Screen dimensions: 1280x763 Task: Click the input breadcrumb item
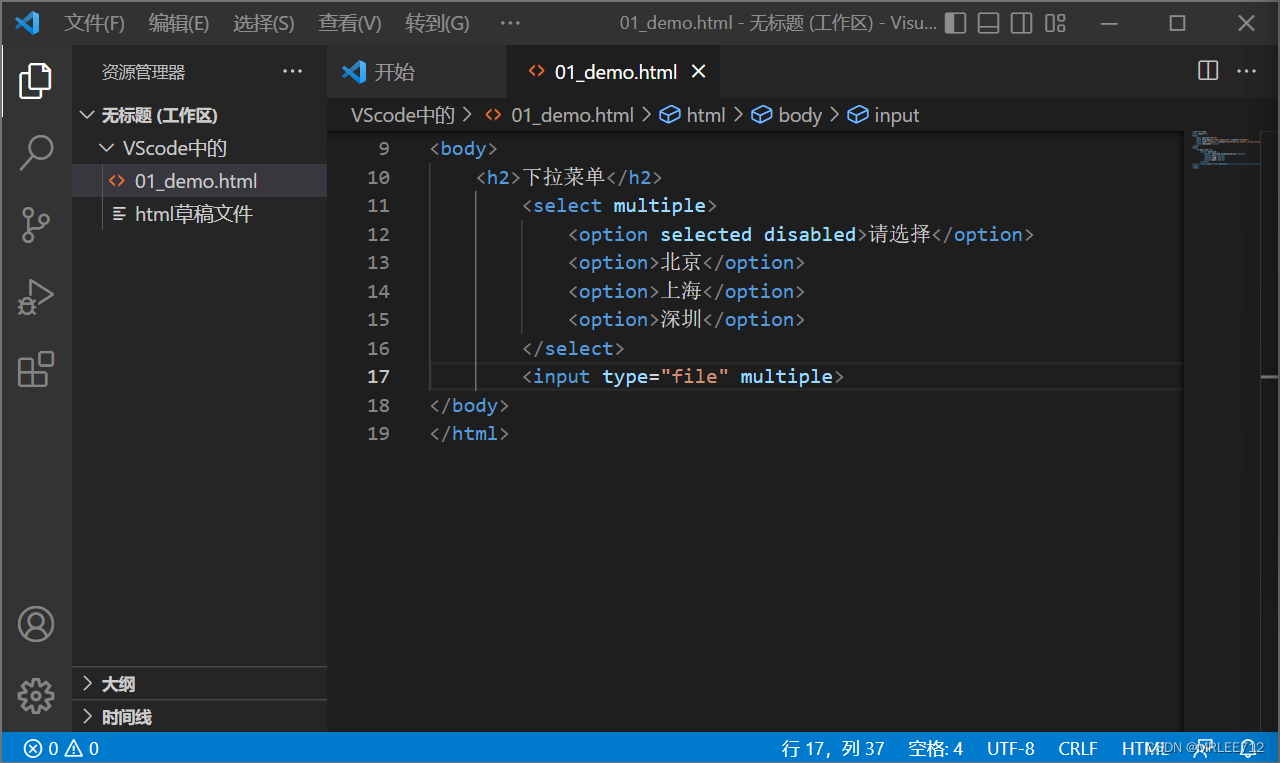897,115
